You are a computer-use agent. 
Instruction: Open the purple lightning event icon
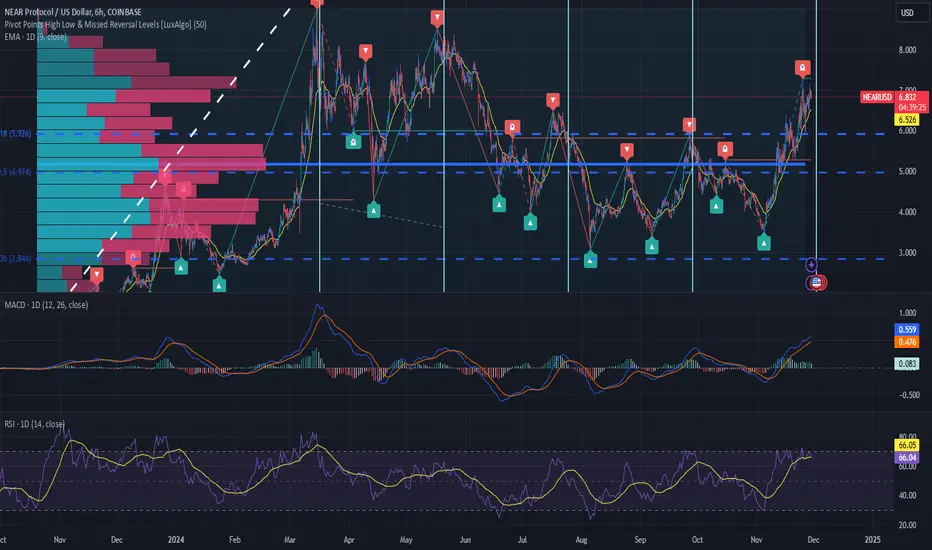(811, 264)
